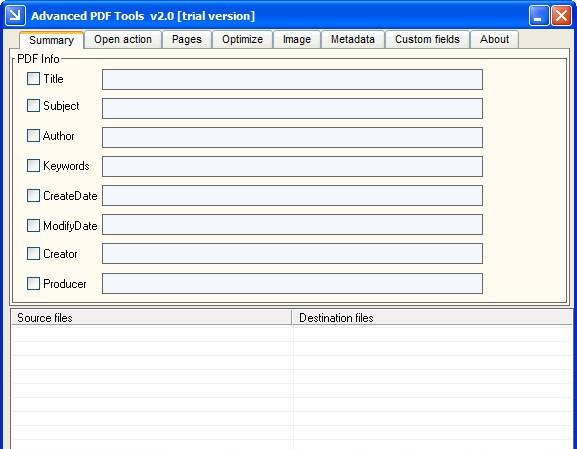
Task: Open the Pages tab
Action: pyautogui.click(x=187, y=39)
